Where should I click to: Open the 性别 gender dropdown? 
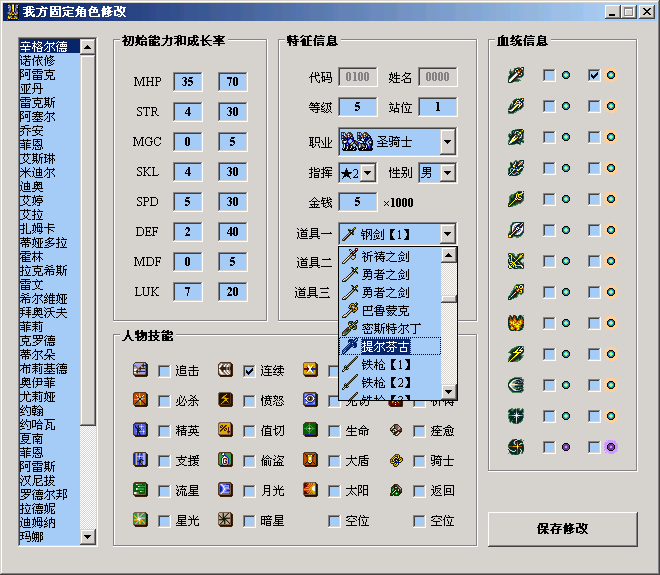(x=447, y=173)
